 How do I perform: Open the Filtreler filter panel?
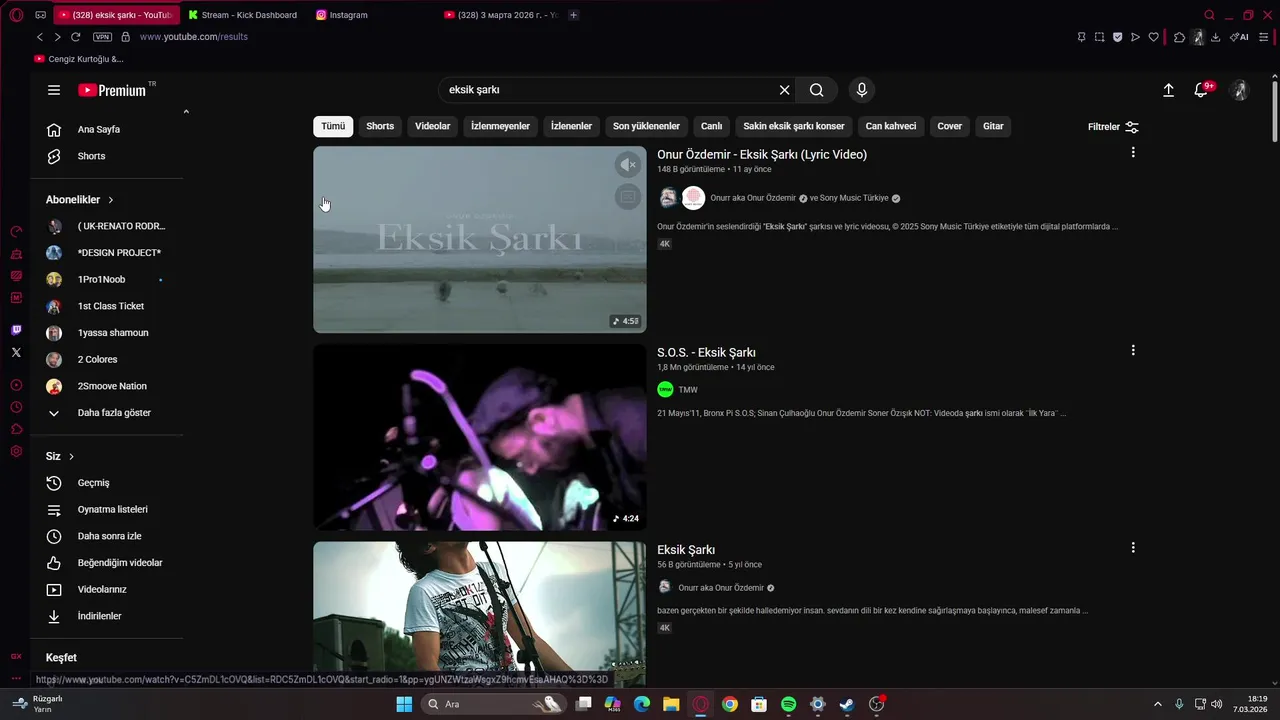click(1113, 127)
